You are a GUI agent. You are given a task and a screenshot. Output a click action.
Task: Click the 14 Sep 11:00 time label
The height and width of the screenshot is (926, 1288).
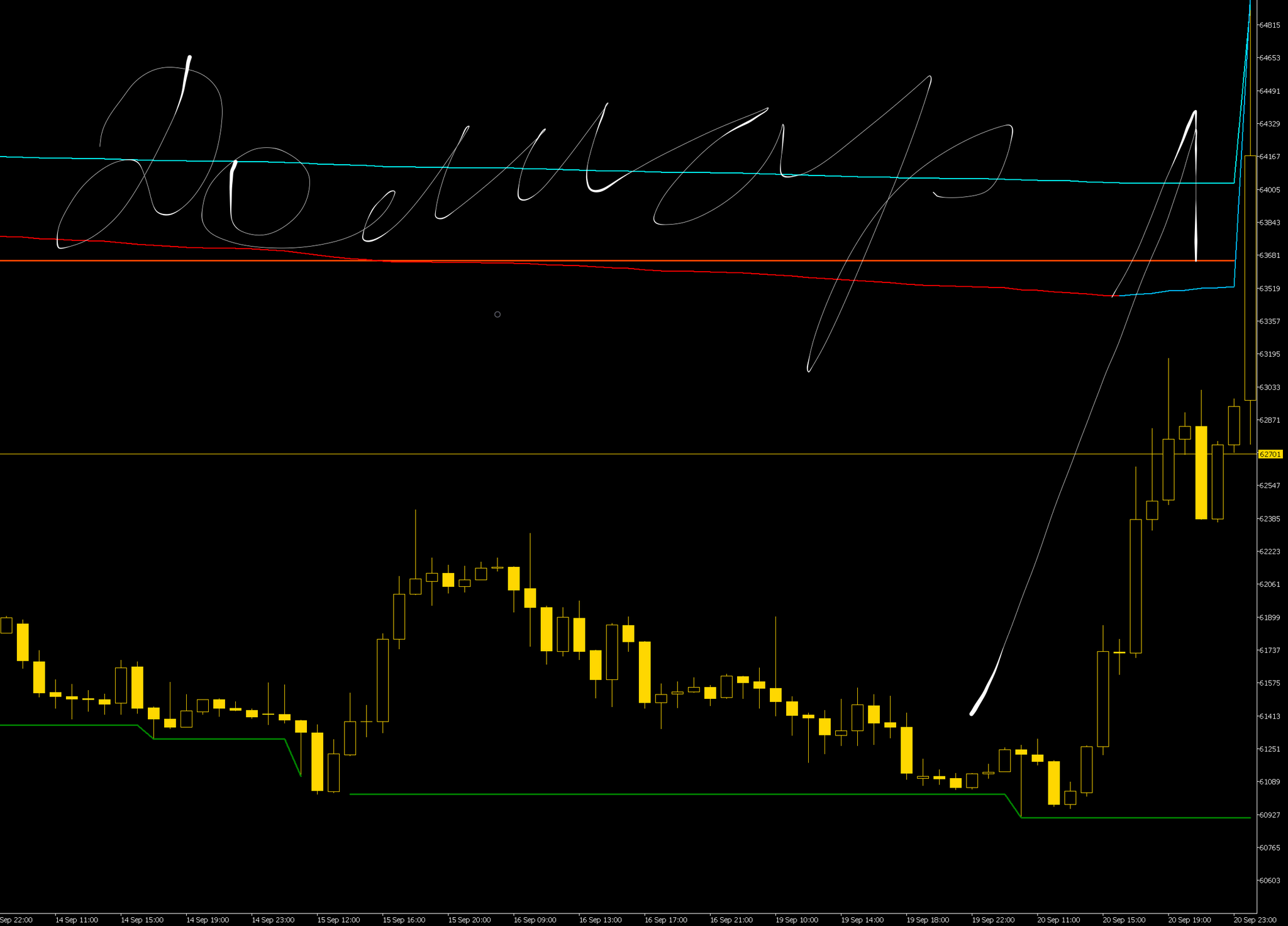tap(76, 920)
